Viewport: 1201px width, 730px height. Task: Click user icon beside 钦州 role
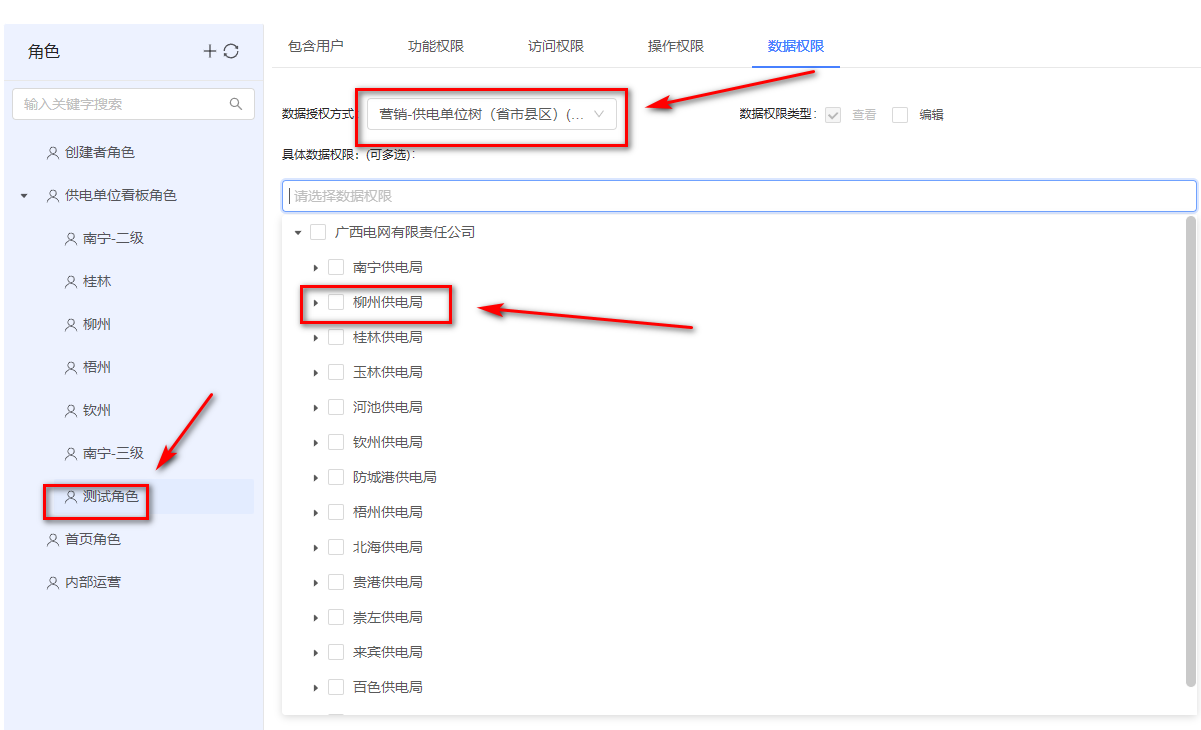coord(71,411)
